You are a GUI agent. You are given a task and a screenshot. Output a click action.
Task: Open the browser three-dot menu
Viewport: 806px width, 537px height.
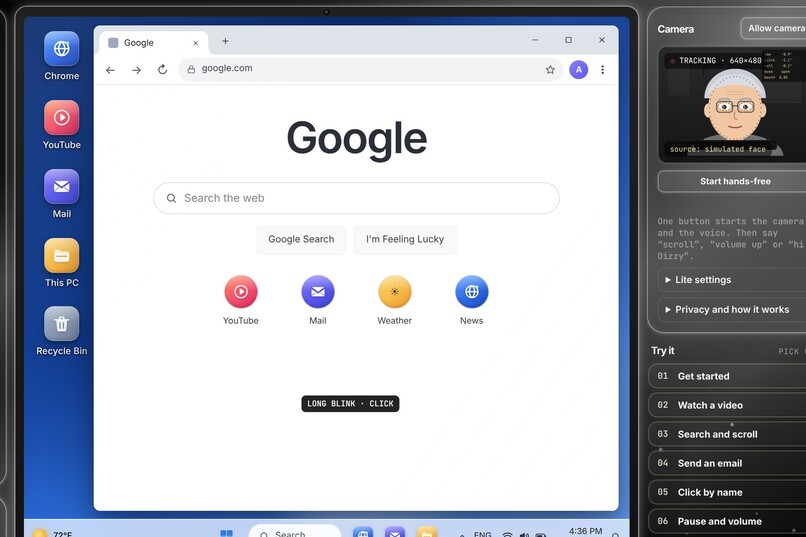[x=602, y=69]
